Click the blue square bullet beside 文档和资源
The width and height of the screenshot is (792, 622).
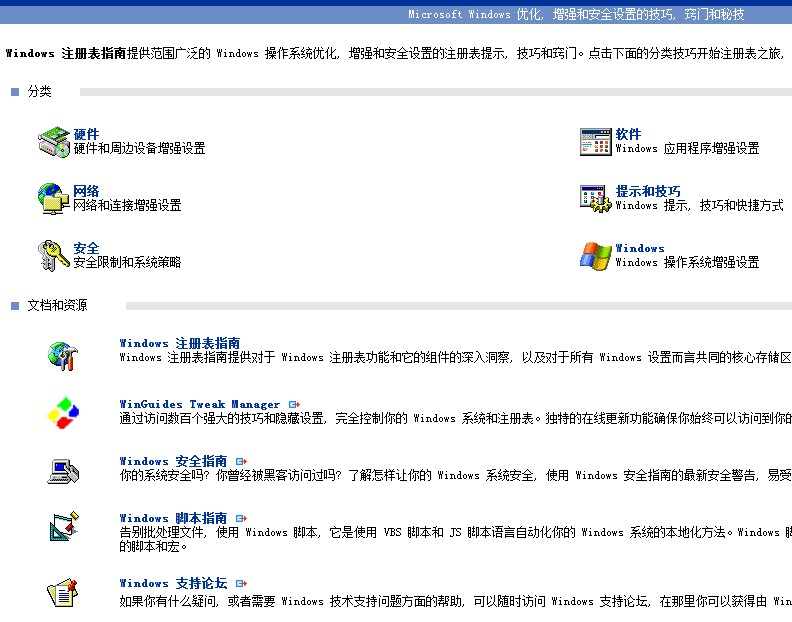15,306
